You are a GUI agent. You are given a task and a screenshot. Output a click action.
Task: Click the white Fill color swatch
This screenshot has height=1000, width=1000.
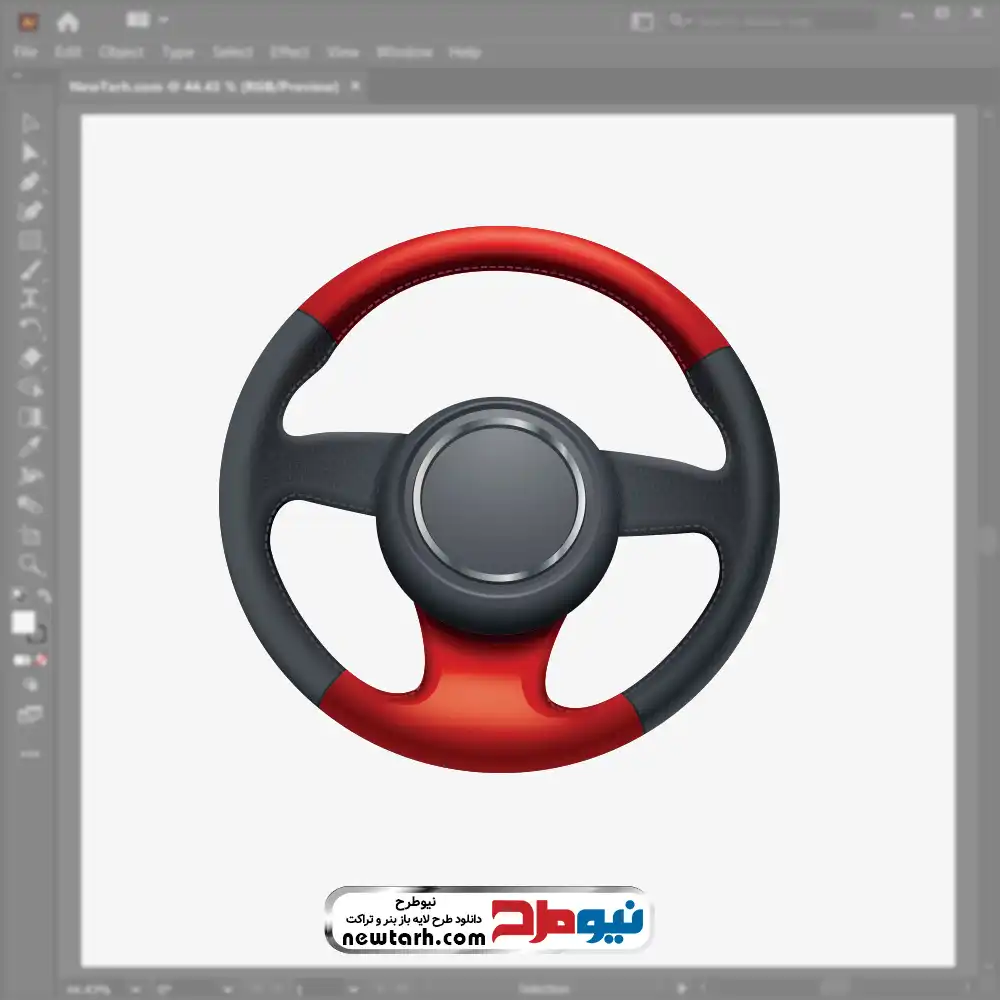pyautogui.click(x=24, y=624)
